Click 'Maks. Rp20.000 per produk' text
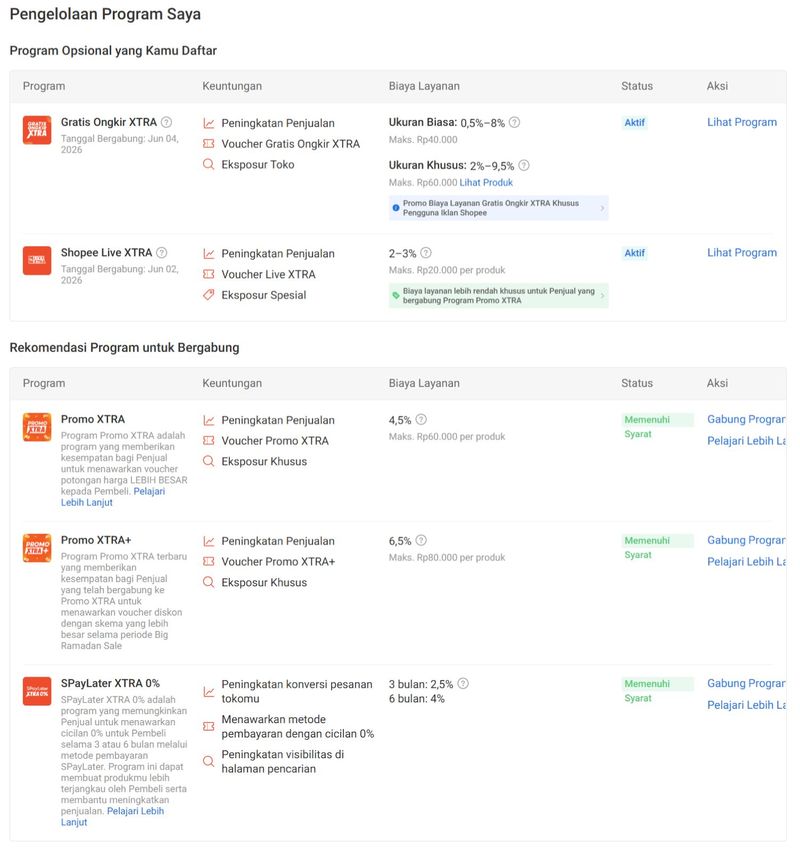This screenshot has height=852, width=800. (x=447, y=270)
